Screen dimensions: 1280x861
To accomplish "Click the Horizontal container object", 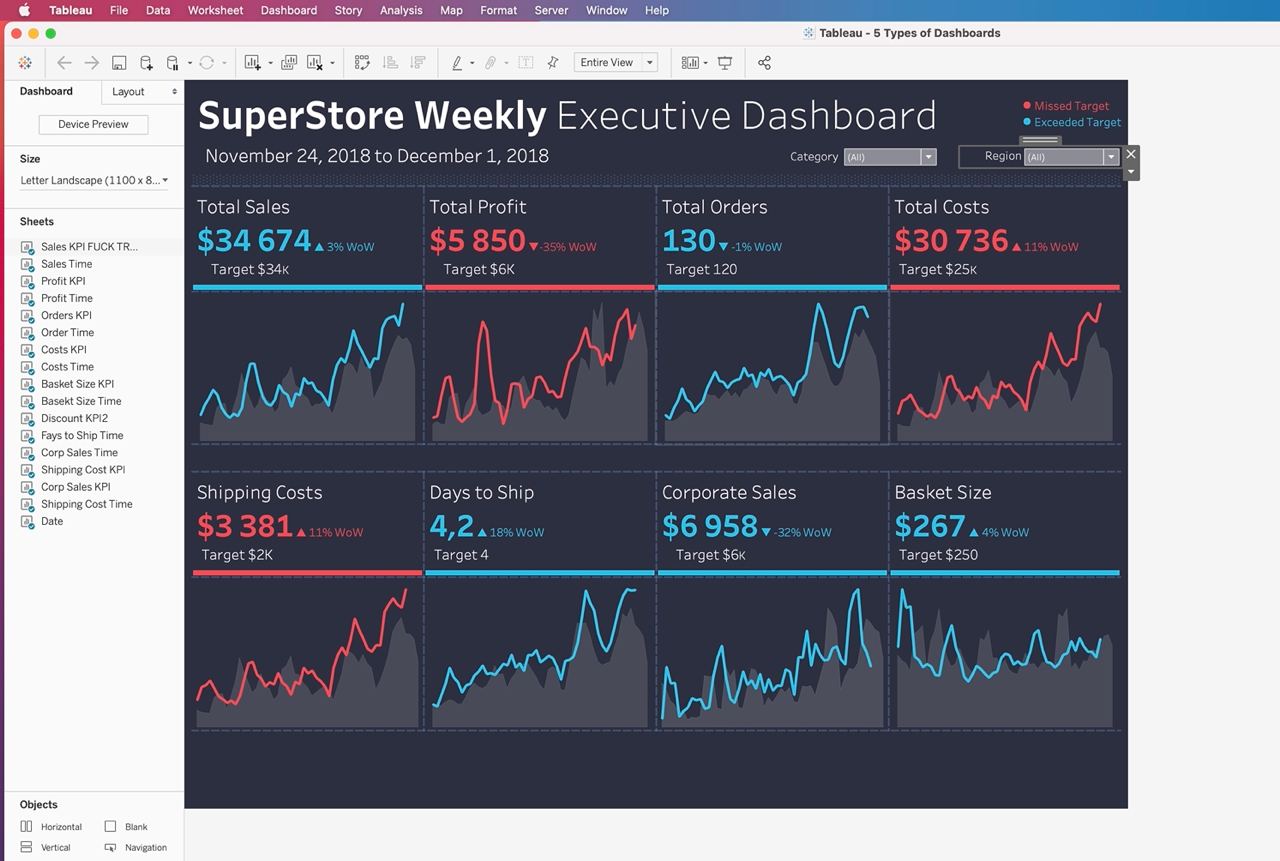I will pos(51,827).
